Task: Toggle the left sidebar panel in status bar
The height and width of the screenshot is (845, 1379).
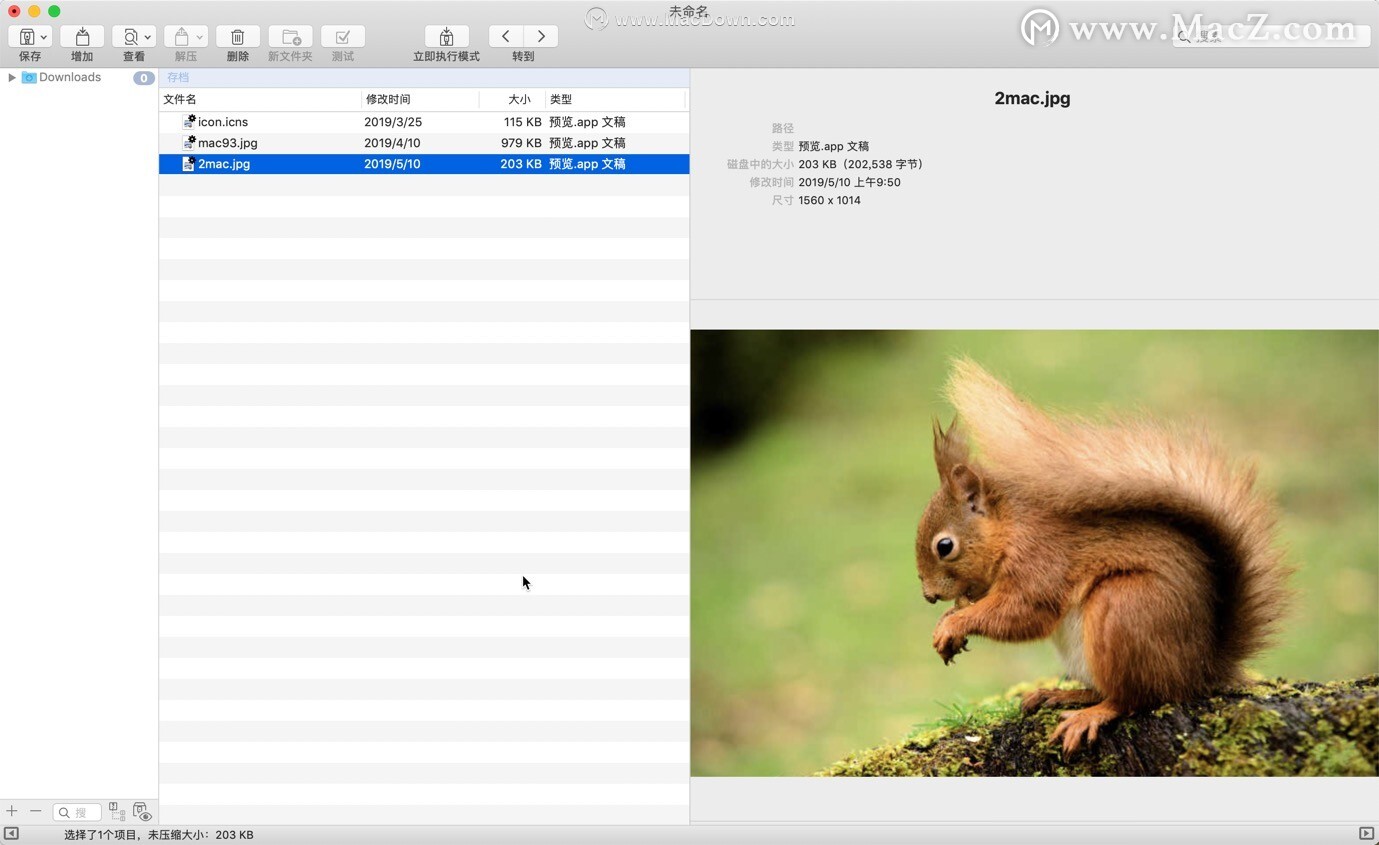Action: point(11,833)
